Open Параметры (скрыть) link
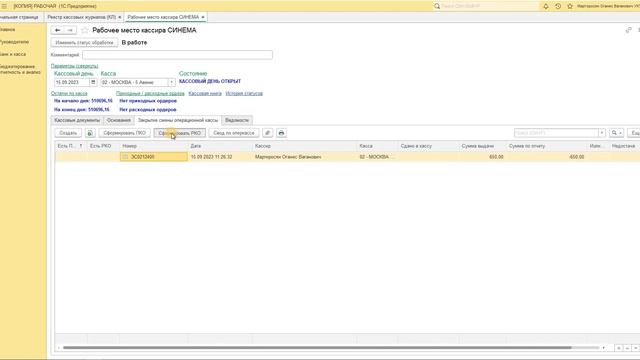The image size is (640, 360). click(x=75, y=66)
